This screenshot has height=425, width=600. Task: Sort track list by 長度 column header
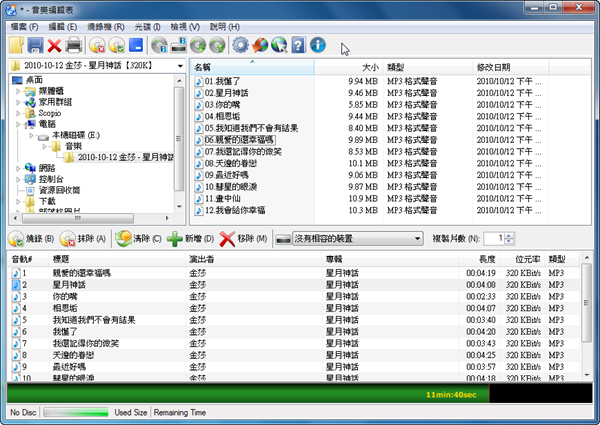pyautogui.click(x=485, y=258)
